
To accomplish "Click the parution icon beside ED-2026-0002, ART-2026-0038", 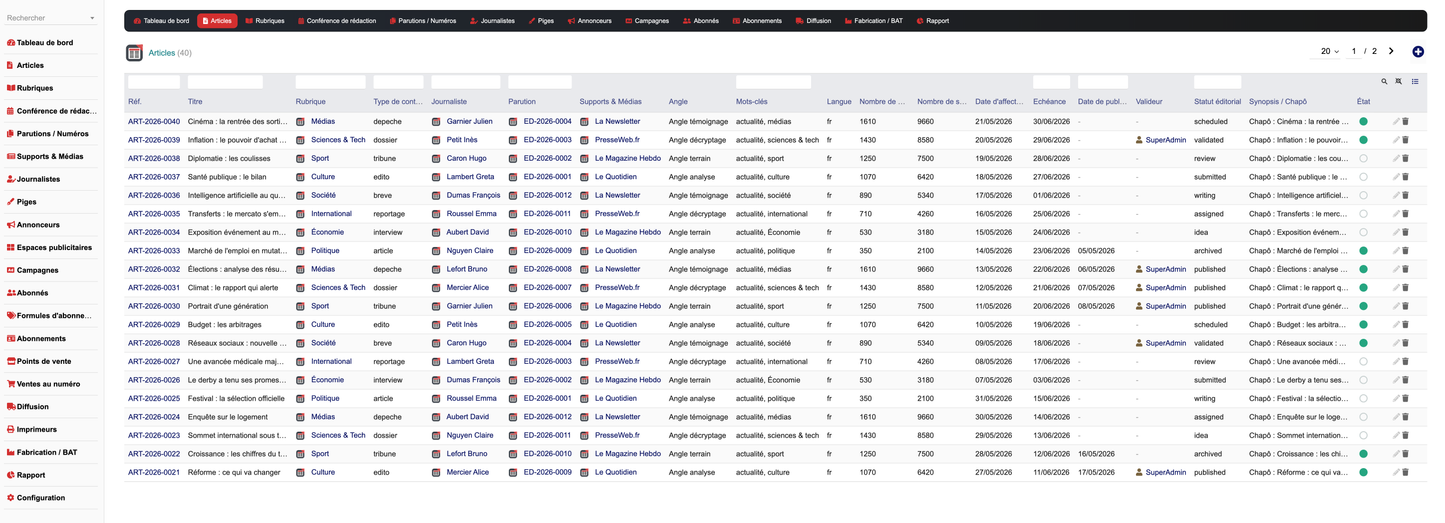I will (513, 158).
